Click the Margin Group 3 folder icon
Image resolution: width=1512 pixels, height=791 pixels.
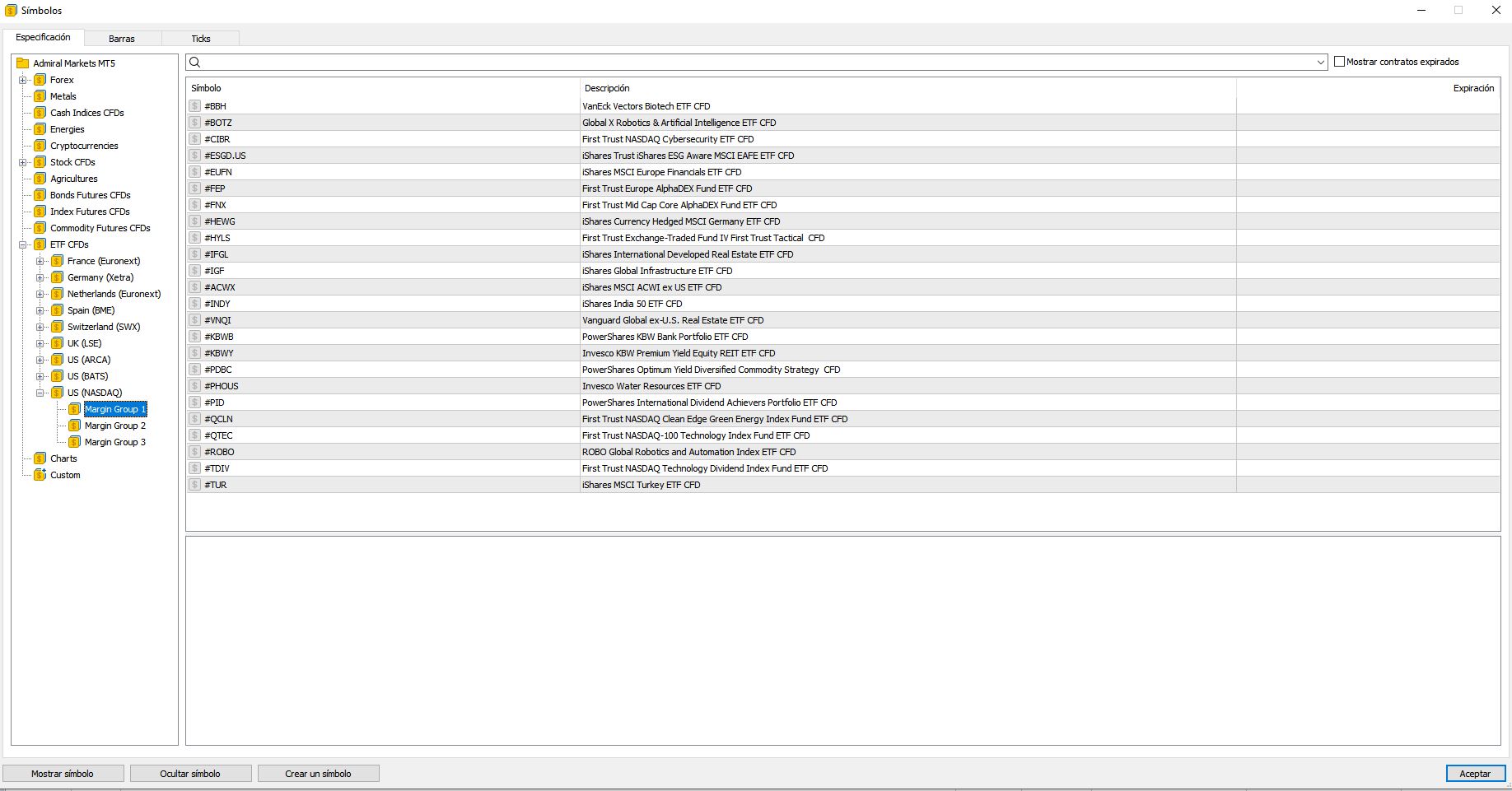74,442
